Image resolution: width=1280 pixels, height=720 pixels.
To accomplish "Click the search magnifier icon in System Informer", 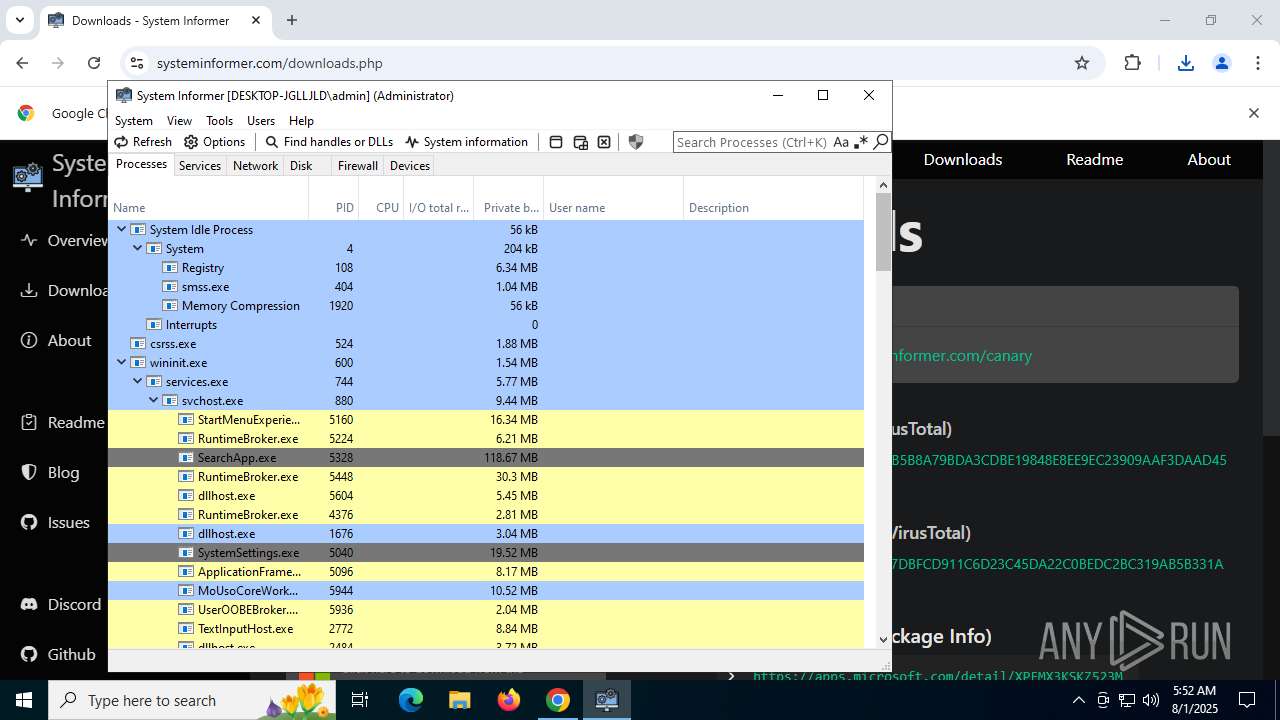I will point(881,142).
